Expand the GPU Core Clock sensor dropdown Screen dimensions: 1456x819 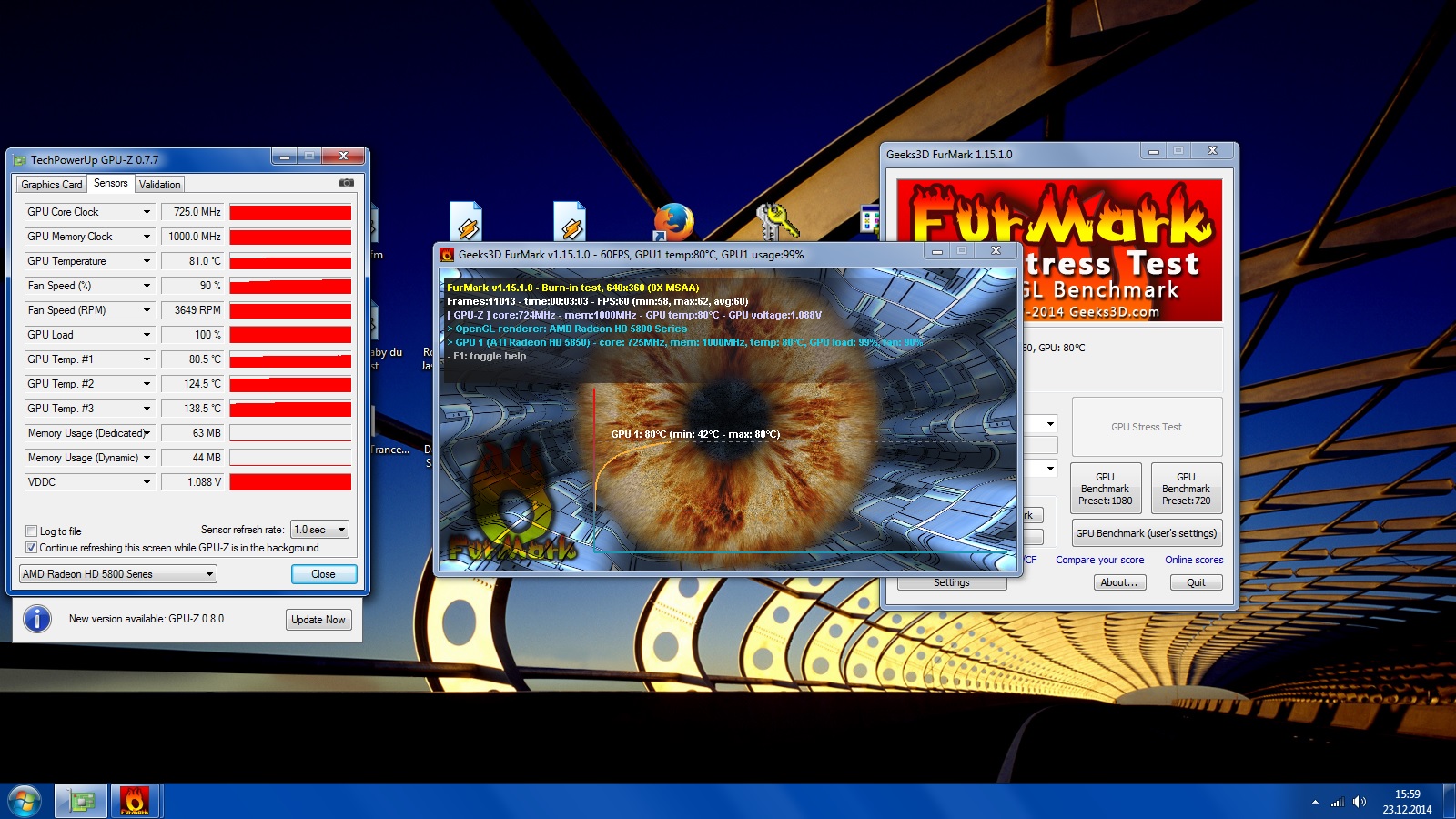pyautogui.click(x=147, y=212)
